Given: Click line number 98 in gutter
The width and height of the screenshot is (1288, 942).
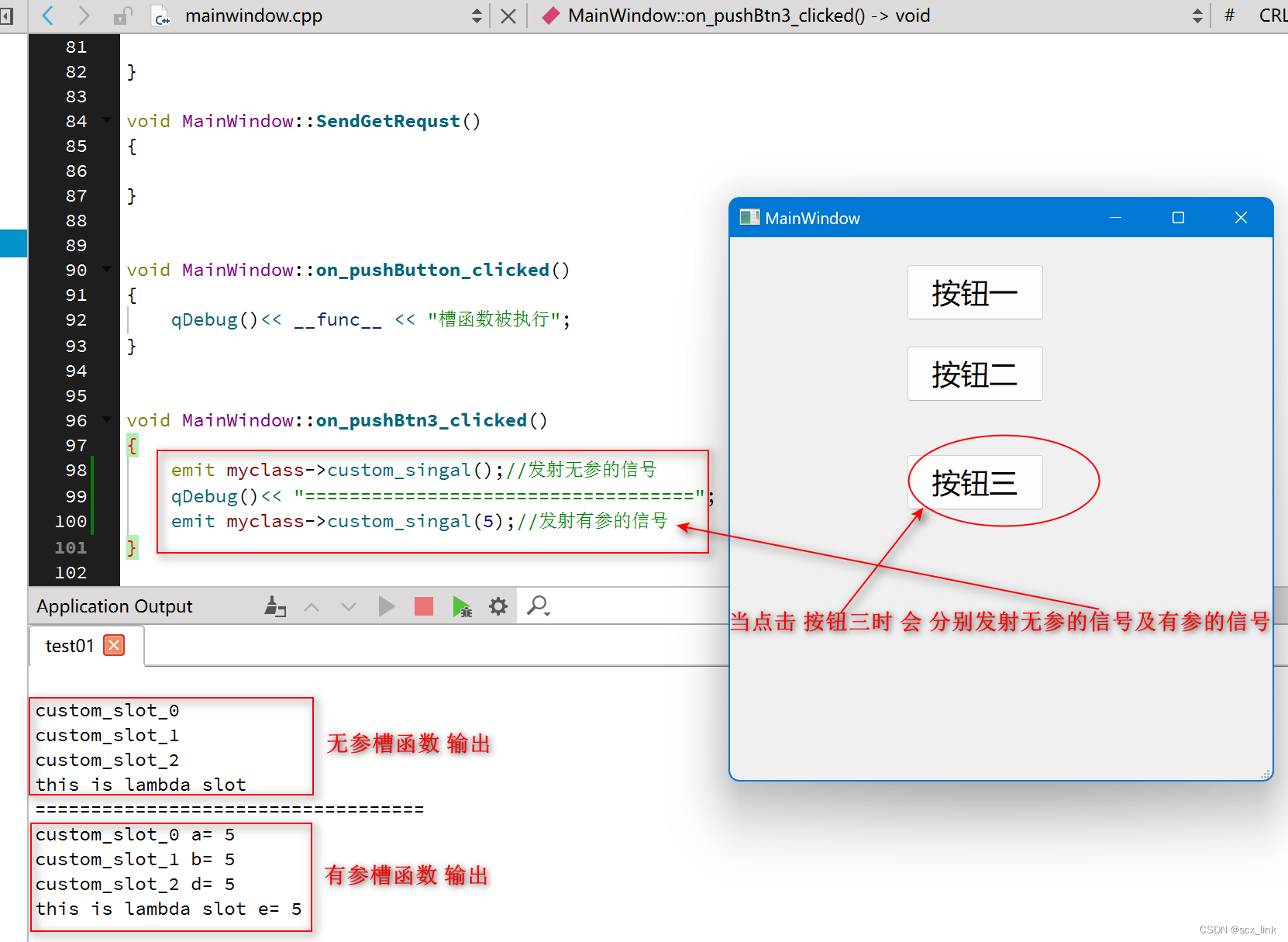Looking at the screenshot, I should point(76,470).
